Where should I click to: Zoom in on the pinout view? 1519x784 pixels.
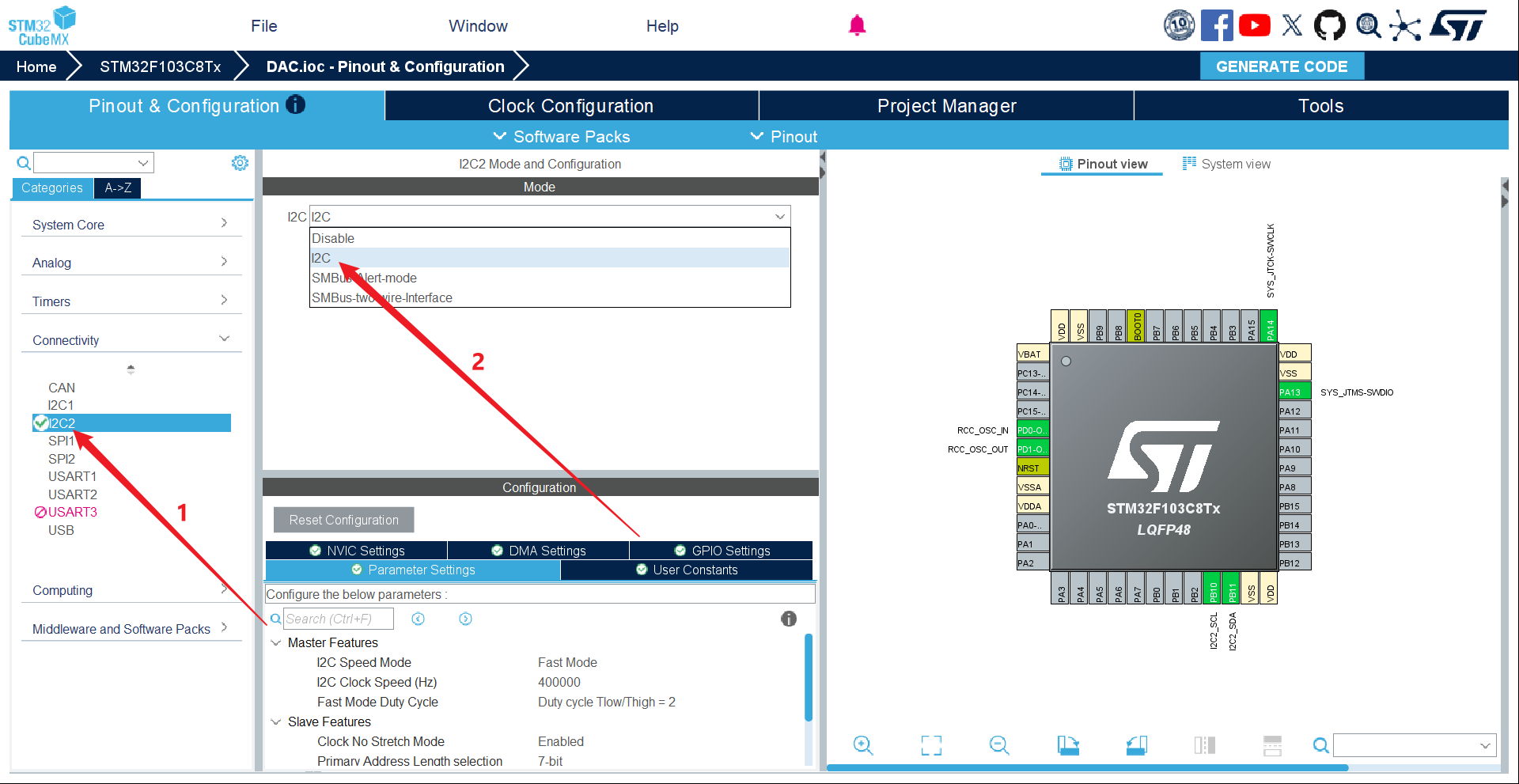pos(863,745)
